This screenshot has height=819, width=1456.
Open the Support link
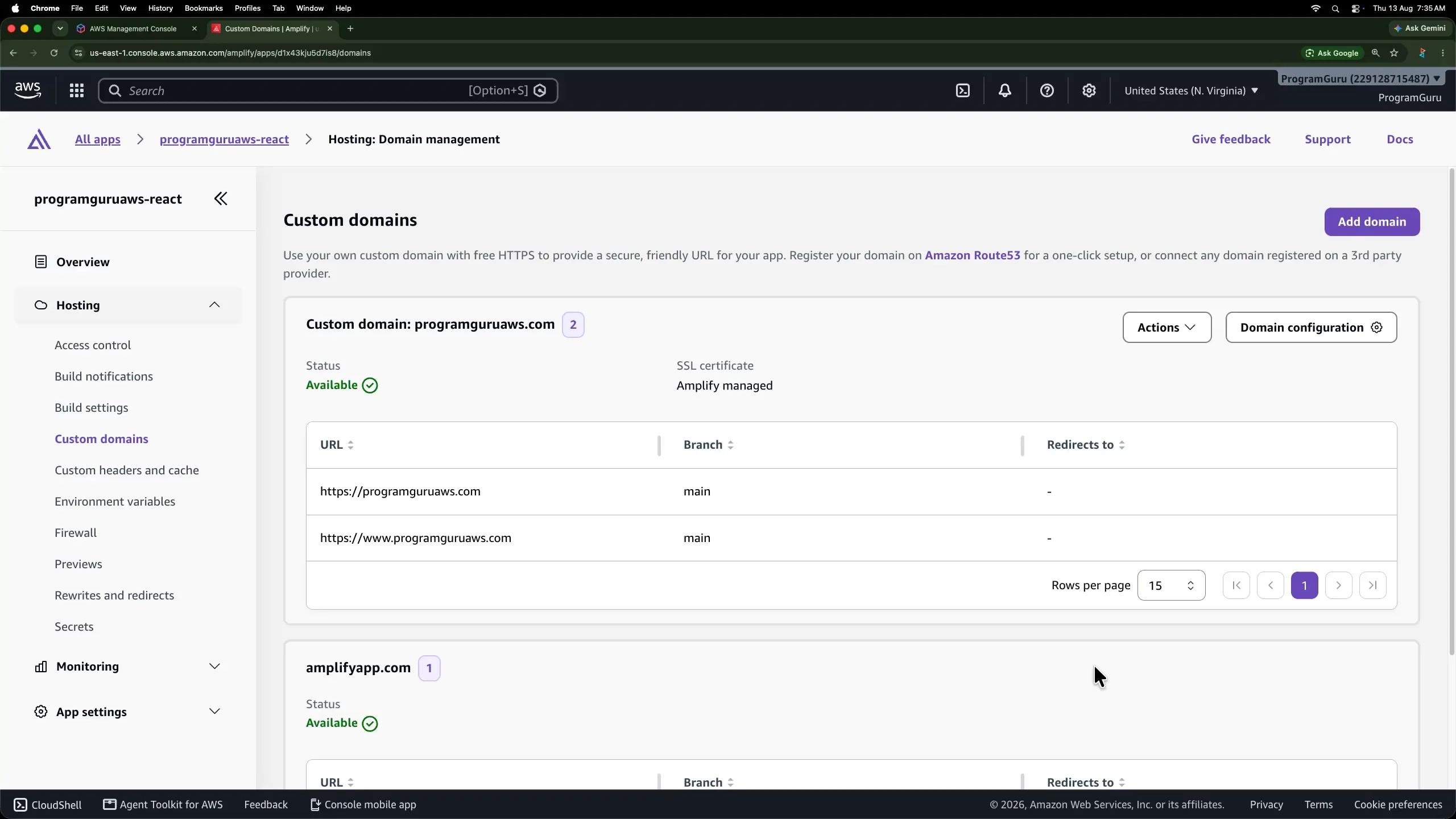point(1327,139)
